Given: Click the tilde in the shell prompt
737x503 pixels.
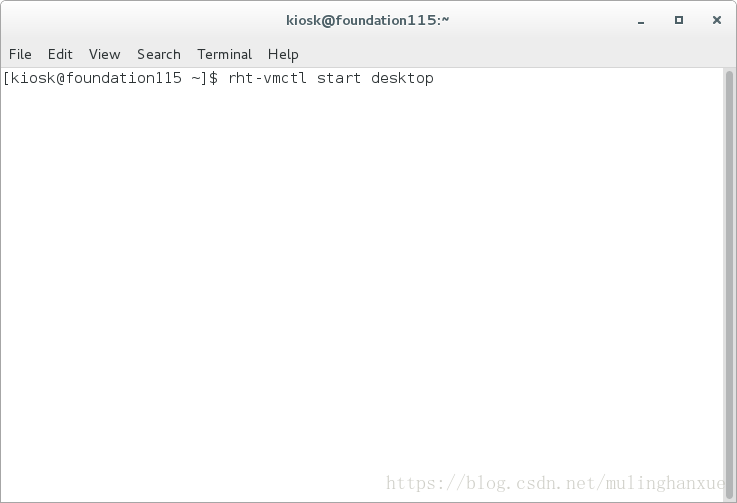Looking at the screenshot, I should 196,78.
